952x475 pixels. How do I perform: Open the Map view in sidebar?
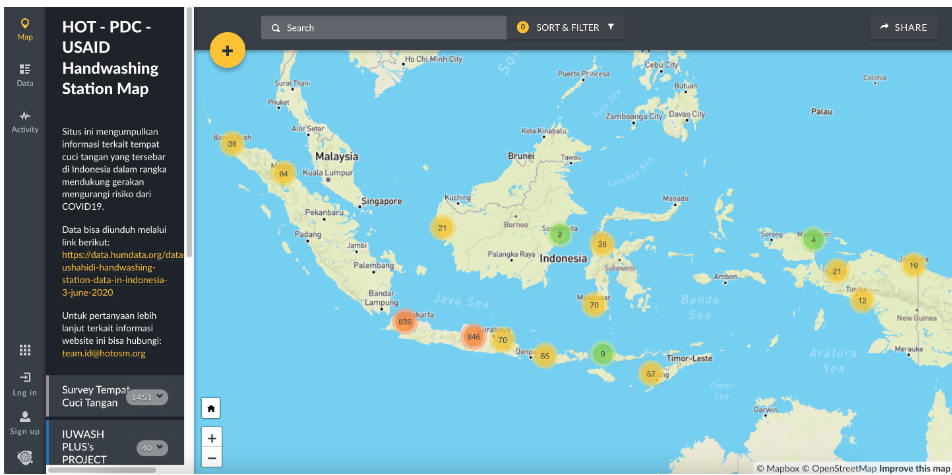(24, 28)
